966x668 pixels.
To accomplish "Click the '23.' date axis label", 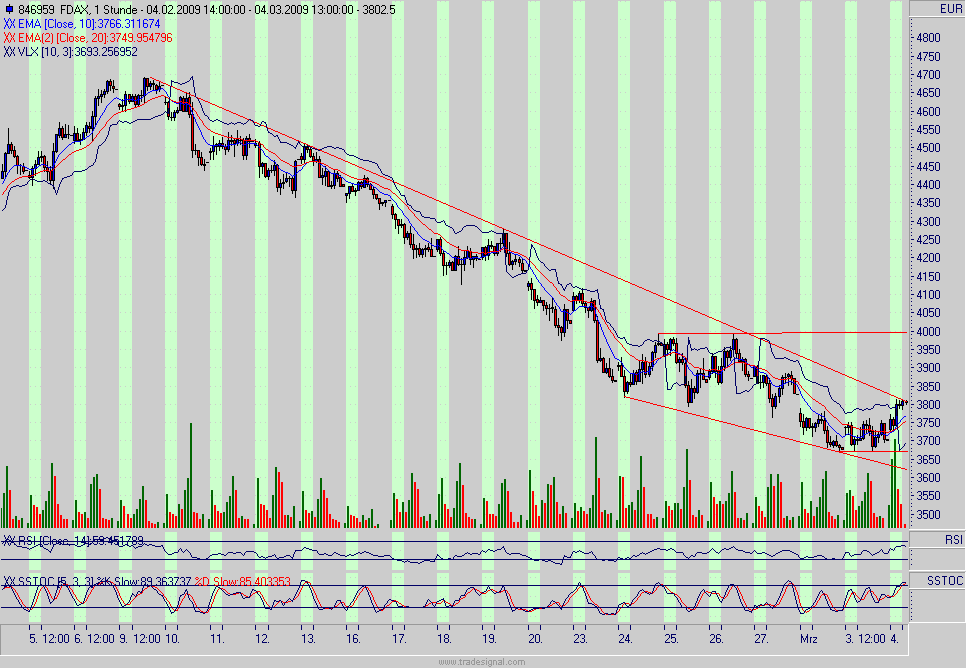I will tap(580, 638).
